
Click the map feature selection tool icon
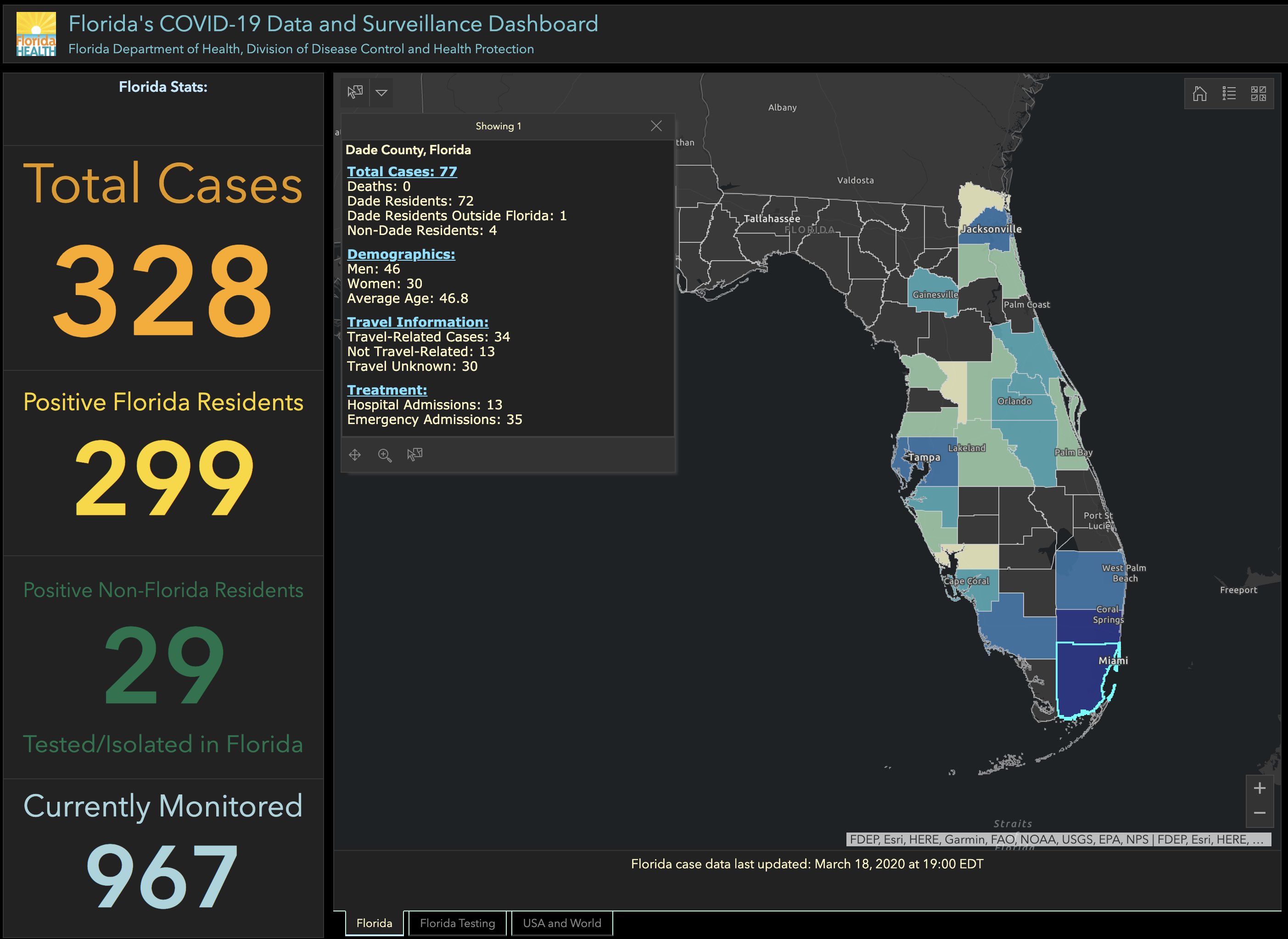(x=355, y=92)
